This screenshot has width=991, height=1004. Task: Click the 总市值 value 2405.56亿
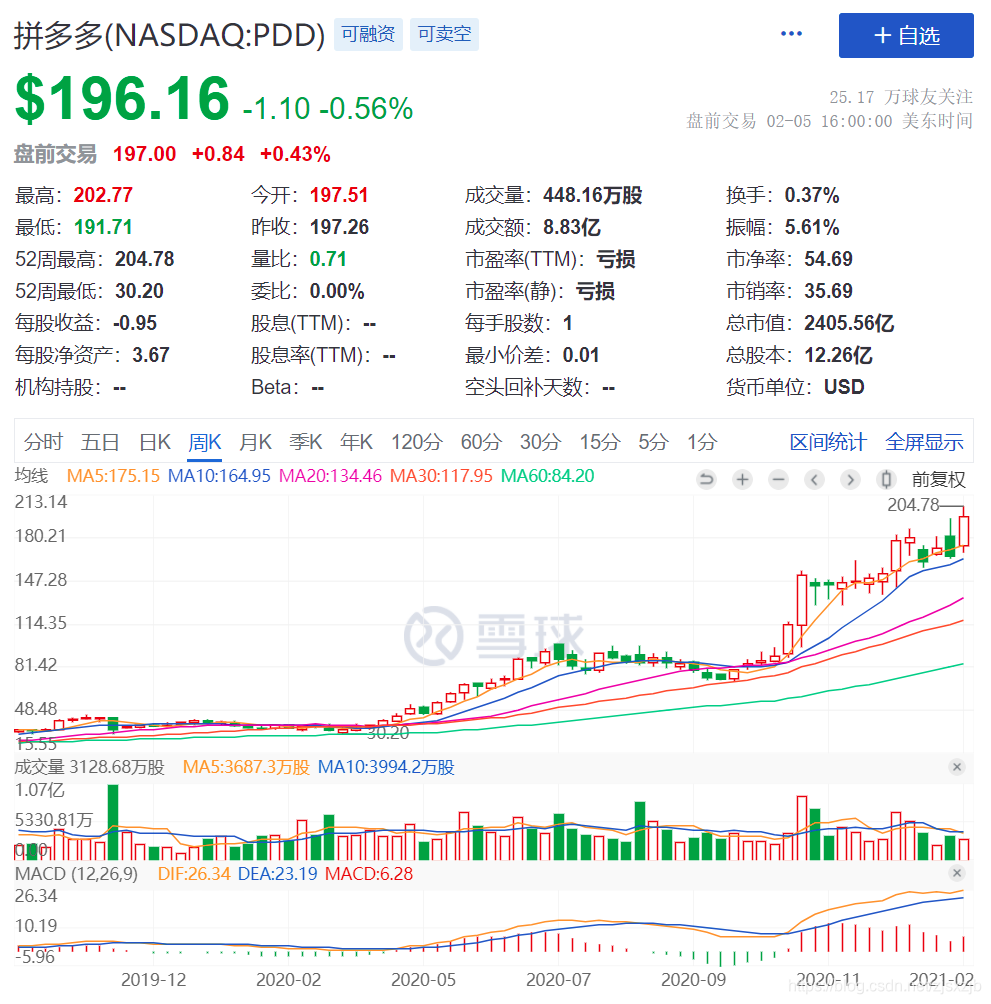(x=849, y=323)
